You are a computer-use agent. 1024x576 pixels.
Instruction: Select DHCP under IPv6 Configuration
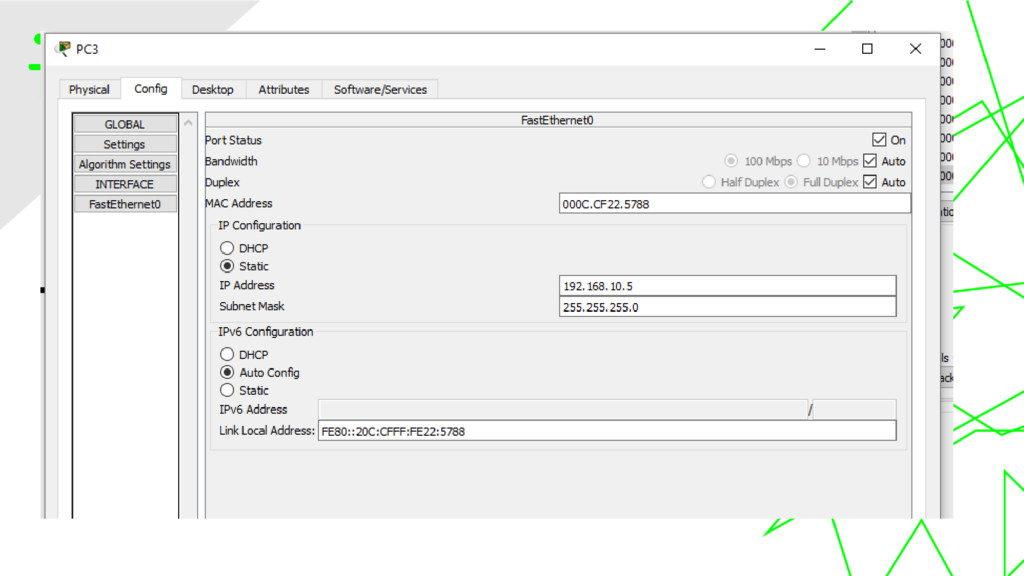coord(227,354)
